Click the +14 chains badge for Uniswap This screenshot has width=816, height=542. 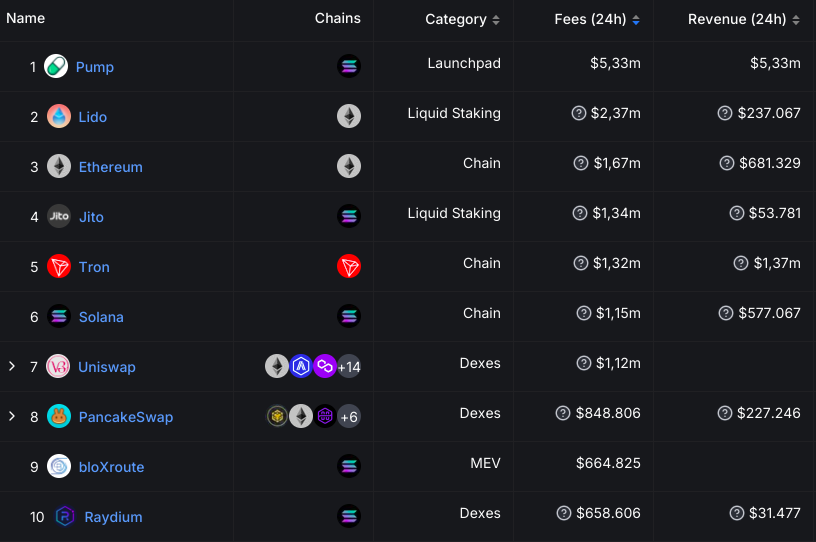(x=349, y=367)
